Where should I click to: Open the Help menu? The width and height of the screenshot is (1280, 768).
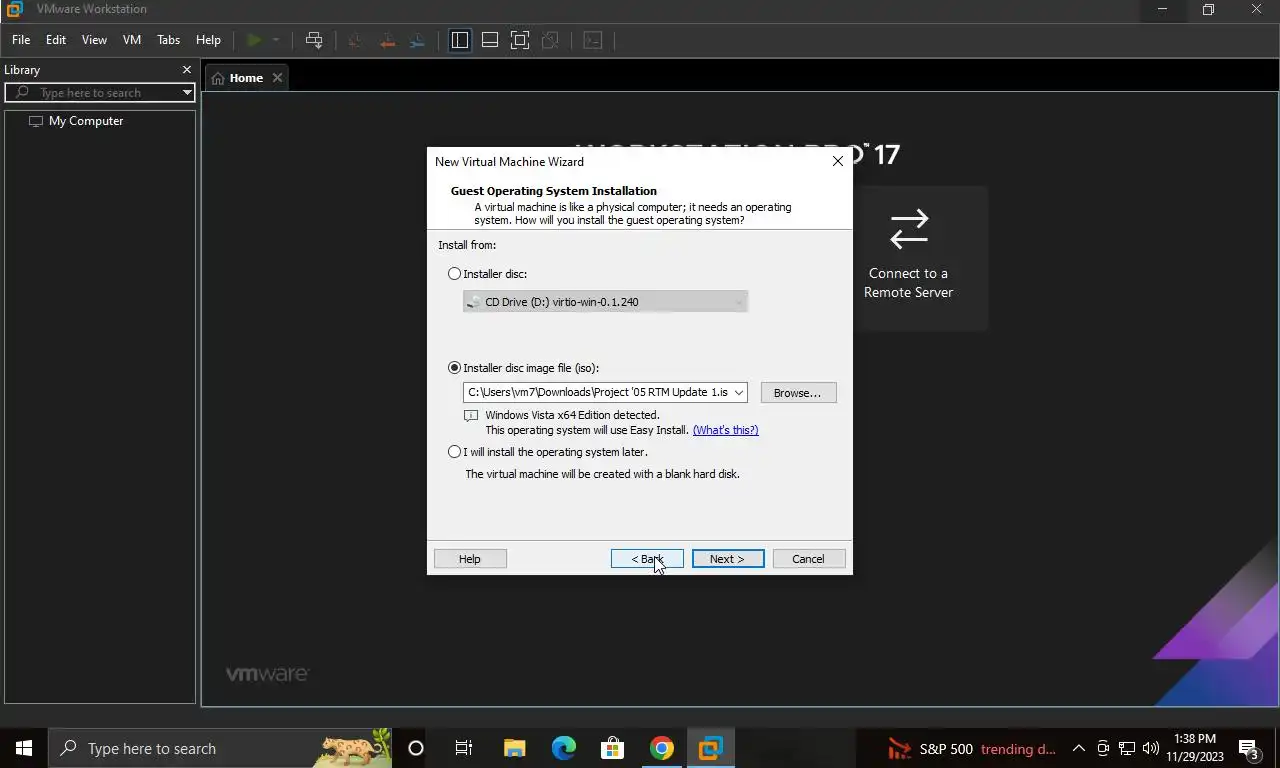point(208,40)
